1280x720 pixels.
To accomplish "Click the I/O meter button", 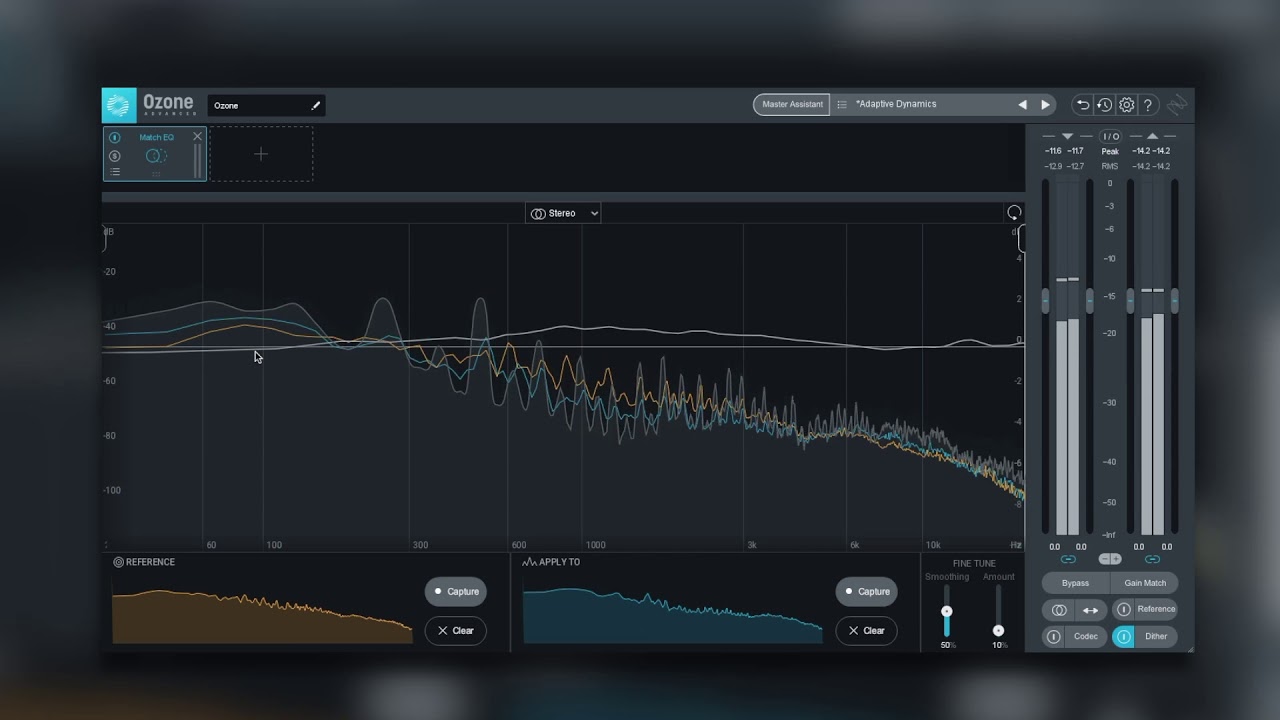I will 1111,136.
